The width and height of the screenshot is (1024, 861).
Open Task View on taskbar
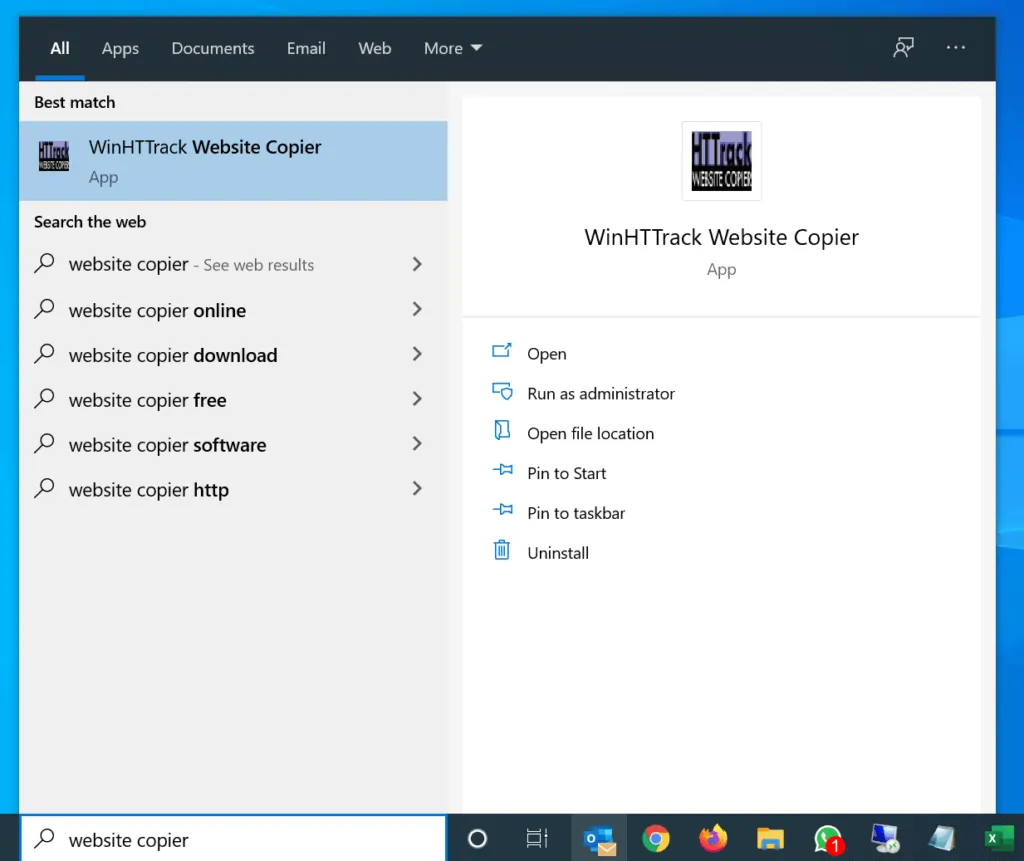[537, 838]
